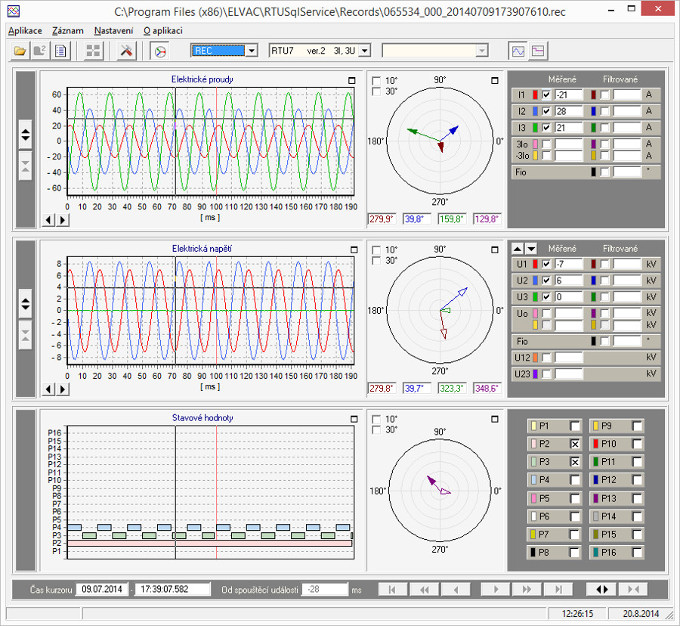Click the vertical scale arrows of the voltages chart

pos(26,304)
